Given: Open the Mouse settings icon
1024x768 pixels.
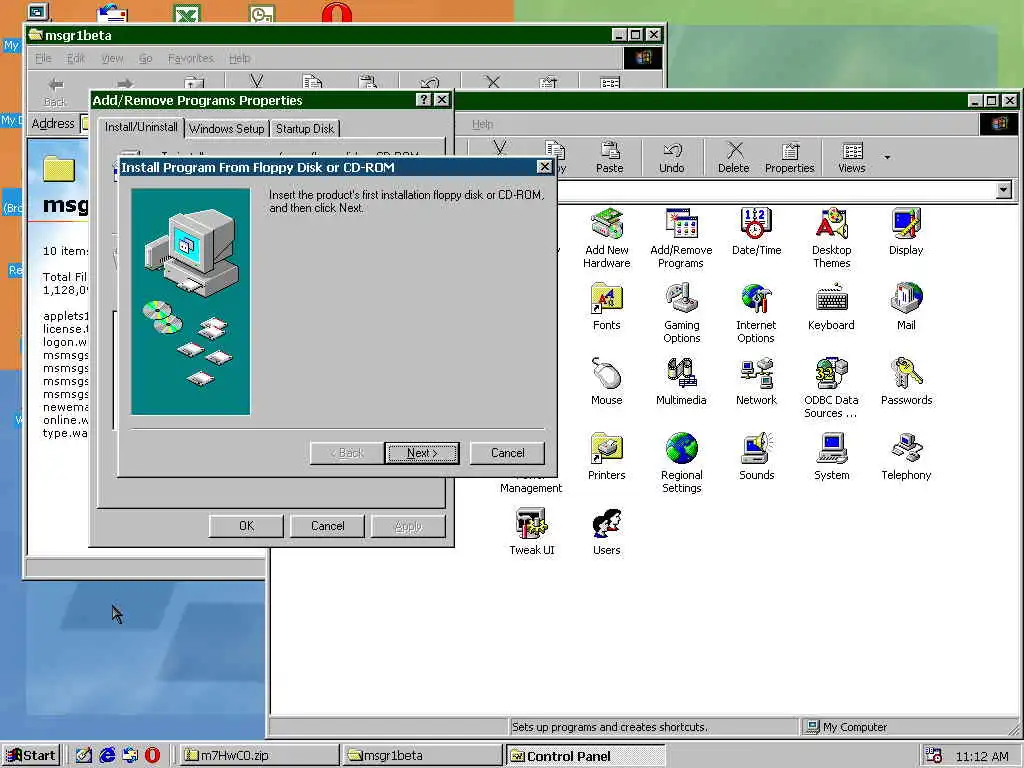Looking at the screenshot, I should pos(607,381).
